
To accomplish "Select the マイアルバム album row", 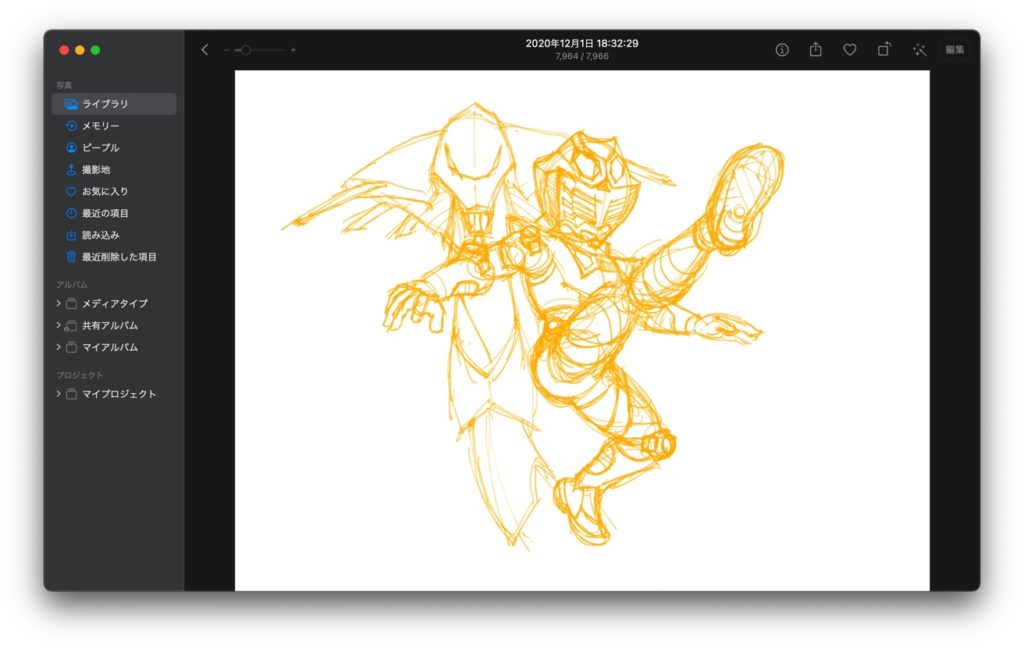I will pos(114,347).
